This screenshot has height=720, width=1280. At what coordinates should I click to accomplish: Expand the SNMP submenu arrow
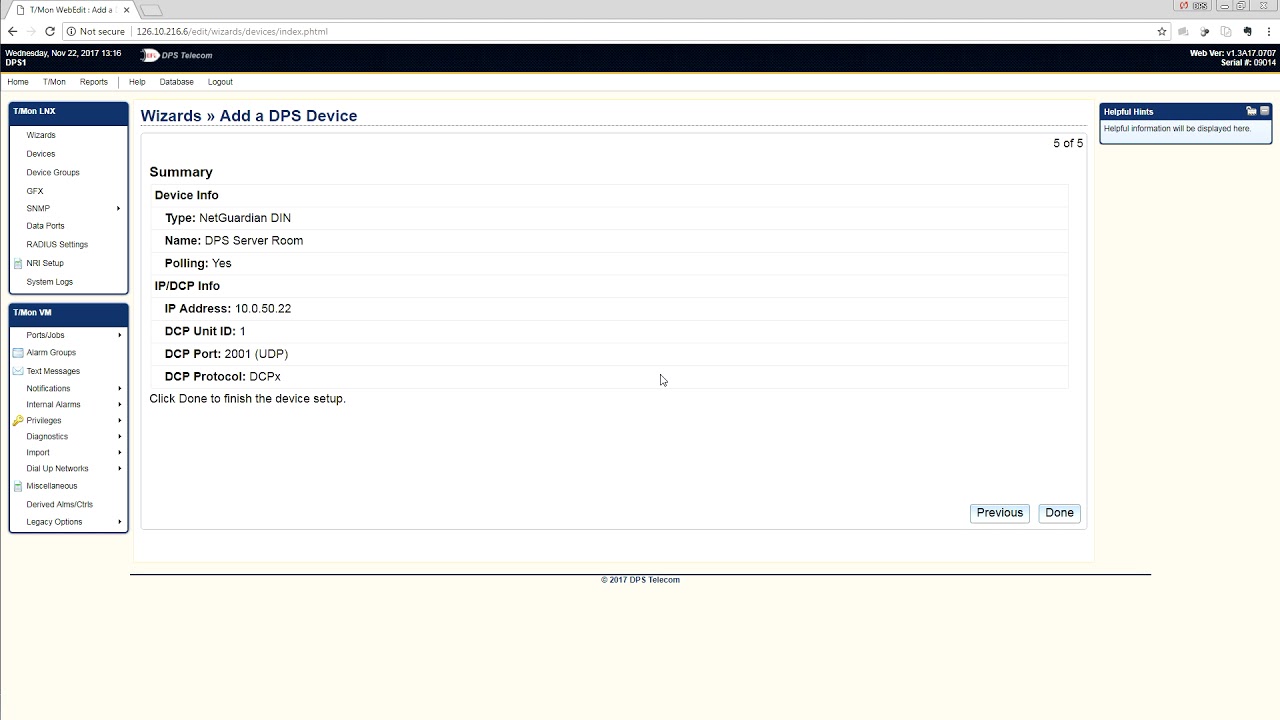pyautogui.click(x=118, y=209)
